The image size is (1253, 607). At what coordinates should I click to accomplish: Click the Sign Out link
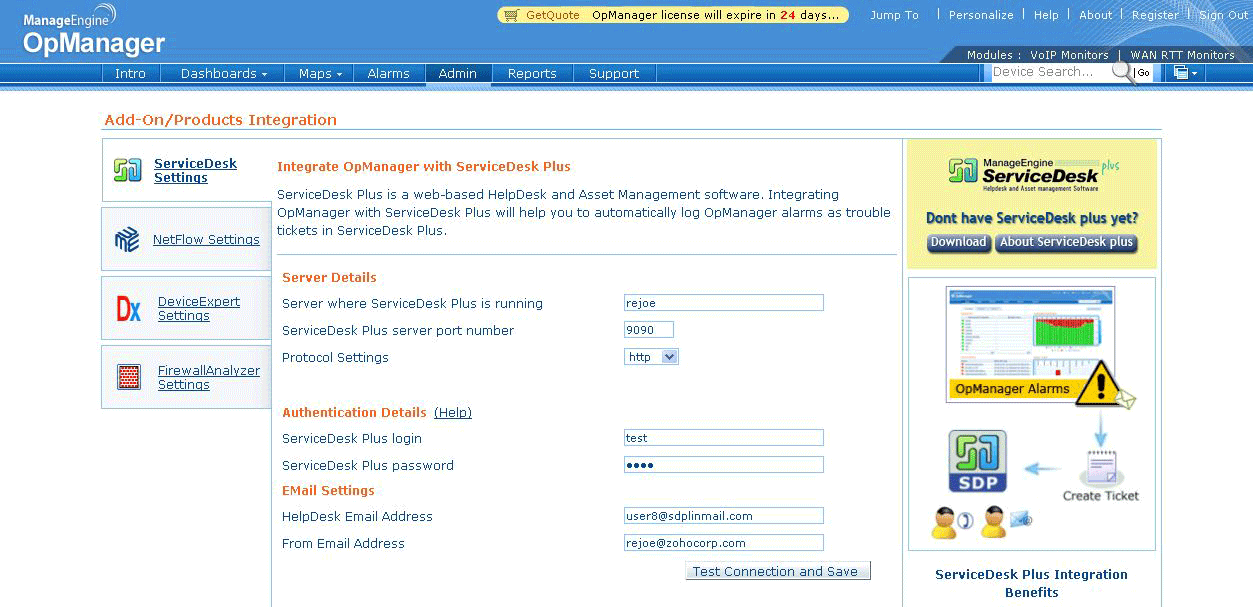(1224, 15)
